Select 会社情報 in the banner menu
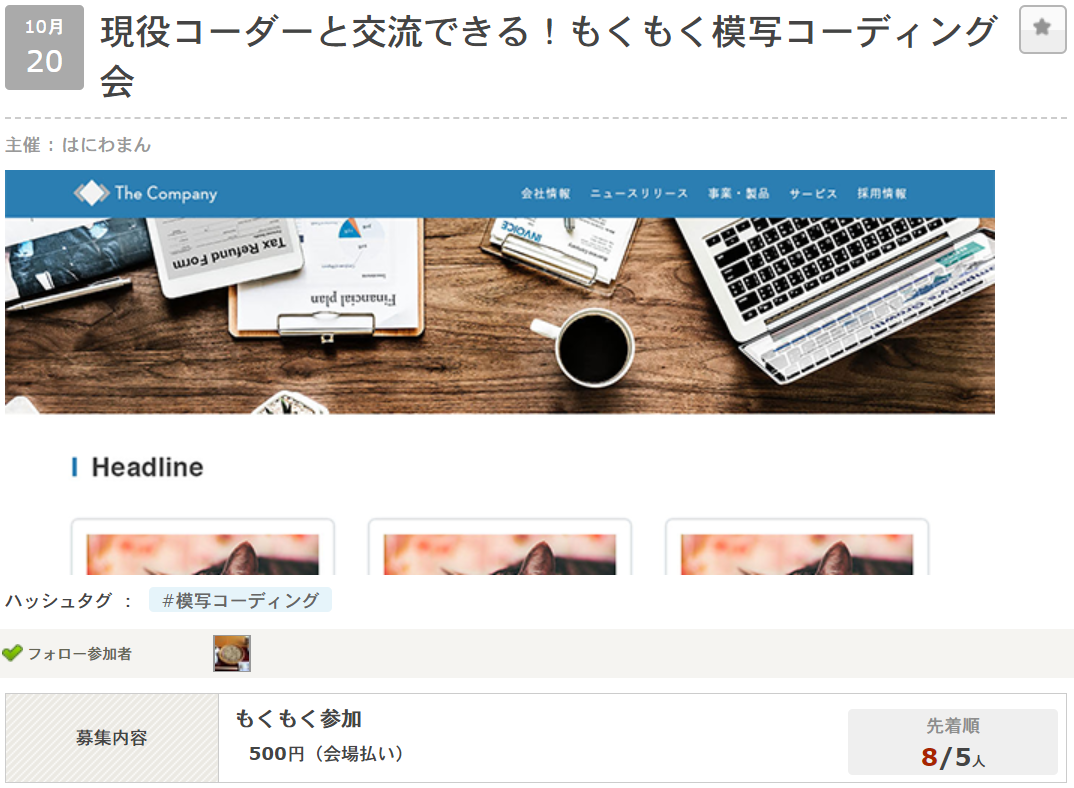Screen dimensions: 1074x788 [545, 193]
